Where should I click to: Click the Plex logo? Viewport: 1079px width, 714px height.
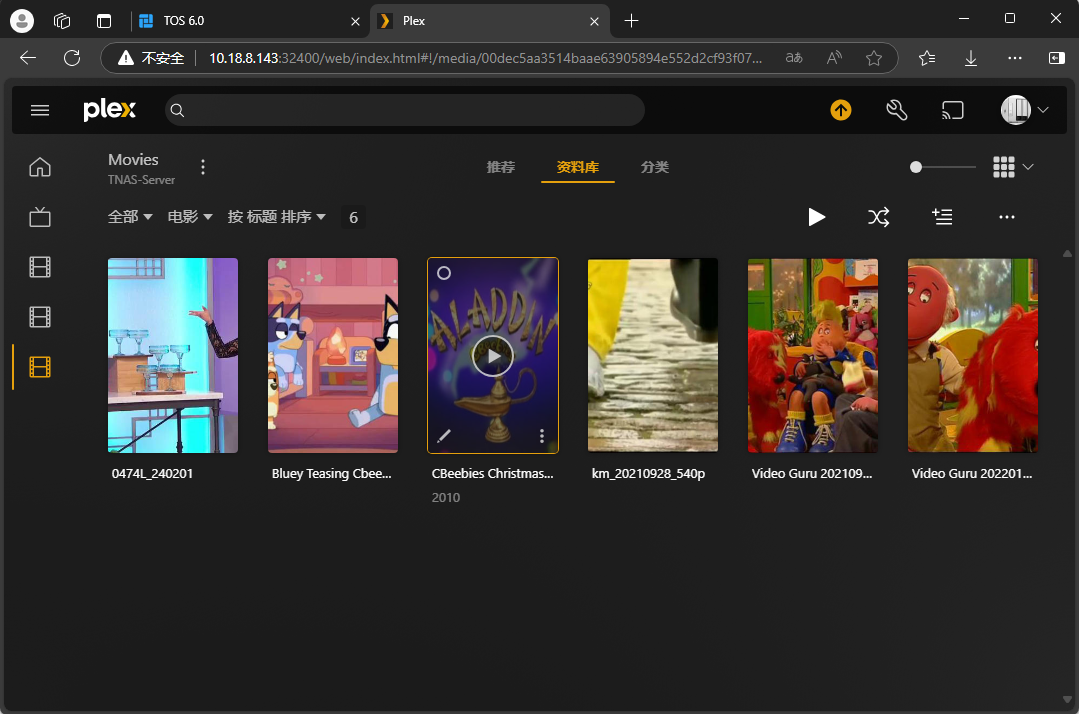109,110
